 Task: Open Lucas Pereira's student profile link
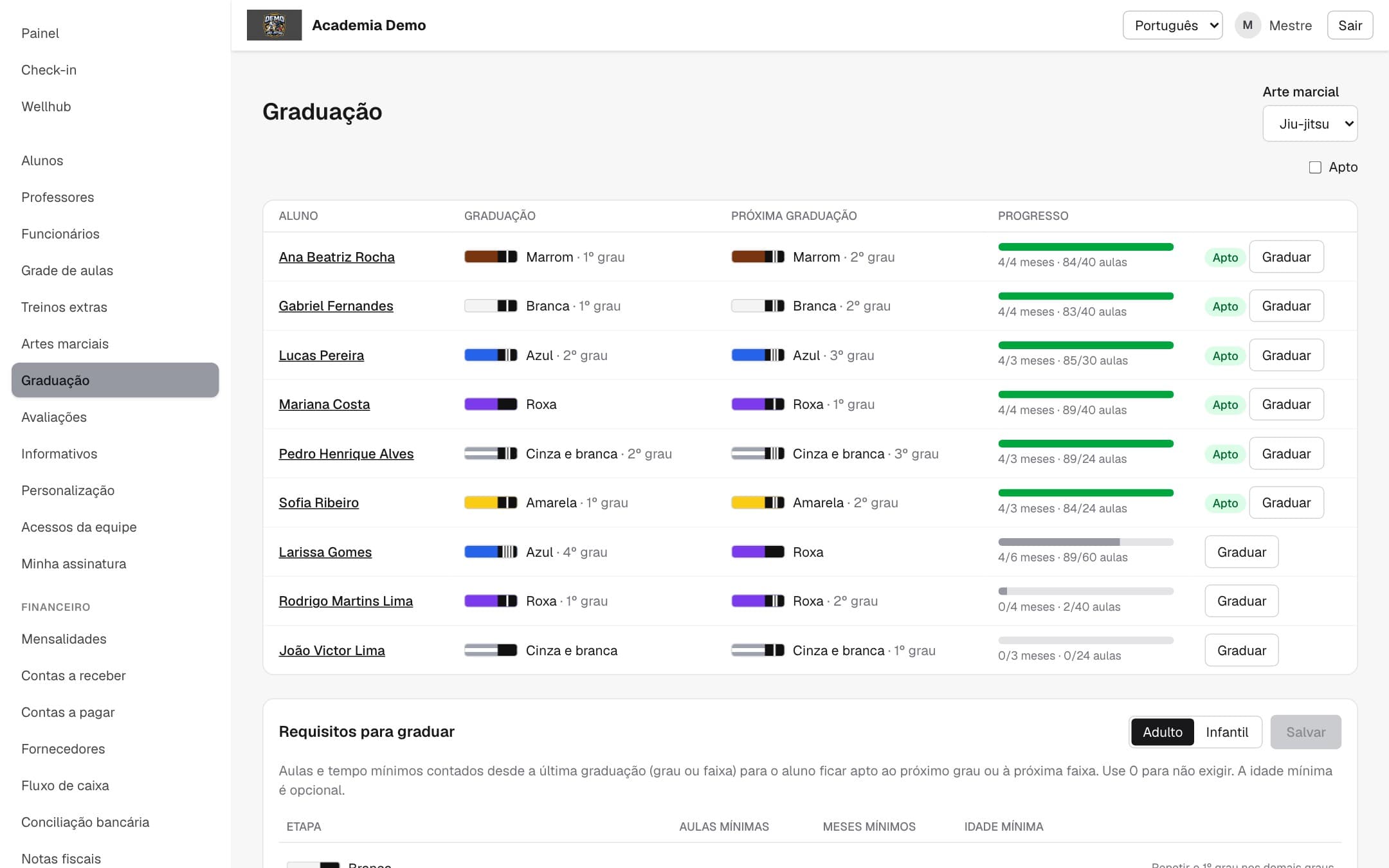click(x=321, y=355)
